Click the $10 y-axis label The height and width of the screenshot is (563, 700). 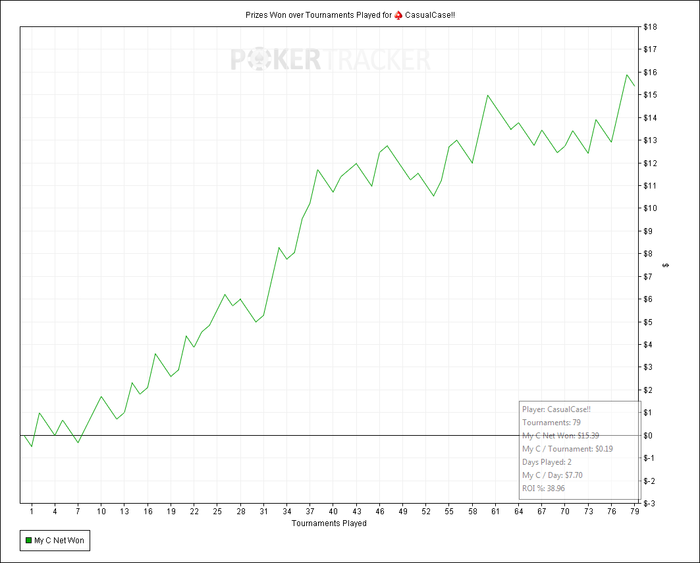coord(650,209)
